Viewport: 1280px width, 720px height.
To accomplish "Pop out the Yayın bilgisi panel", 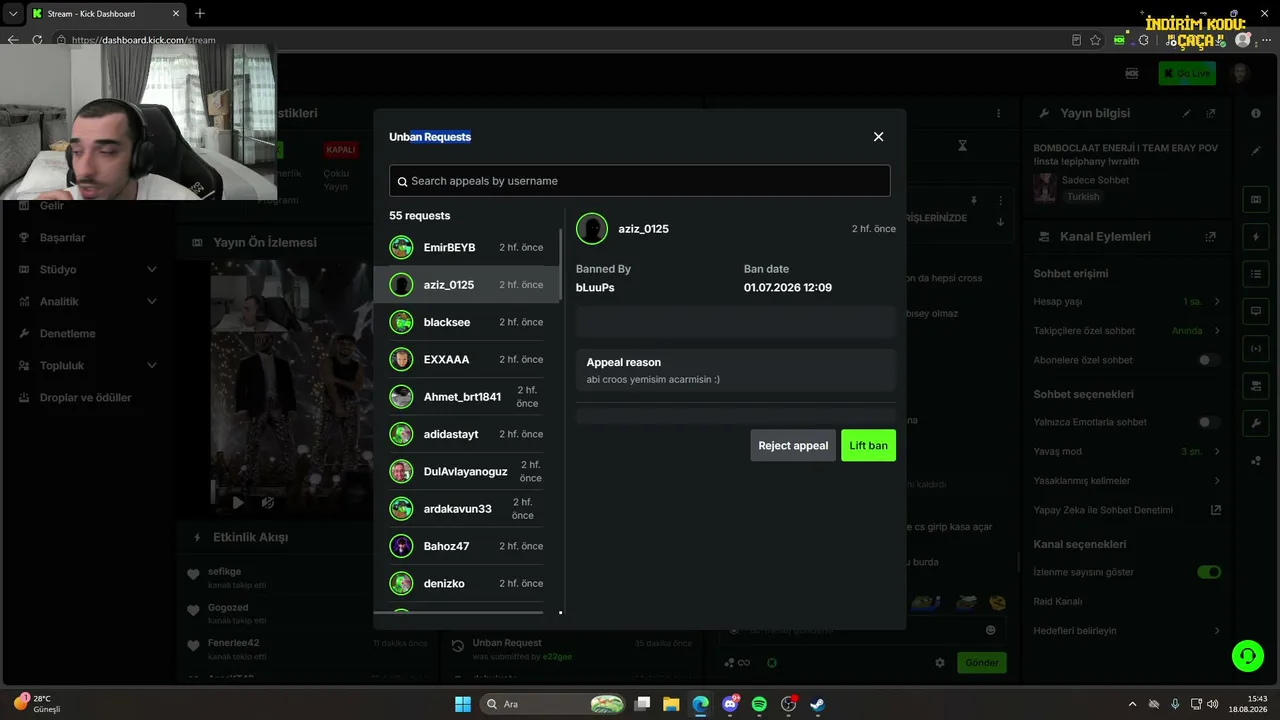I will (x=1211, y=114).
